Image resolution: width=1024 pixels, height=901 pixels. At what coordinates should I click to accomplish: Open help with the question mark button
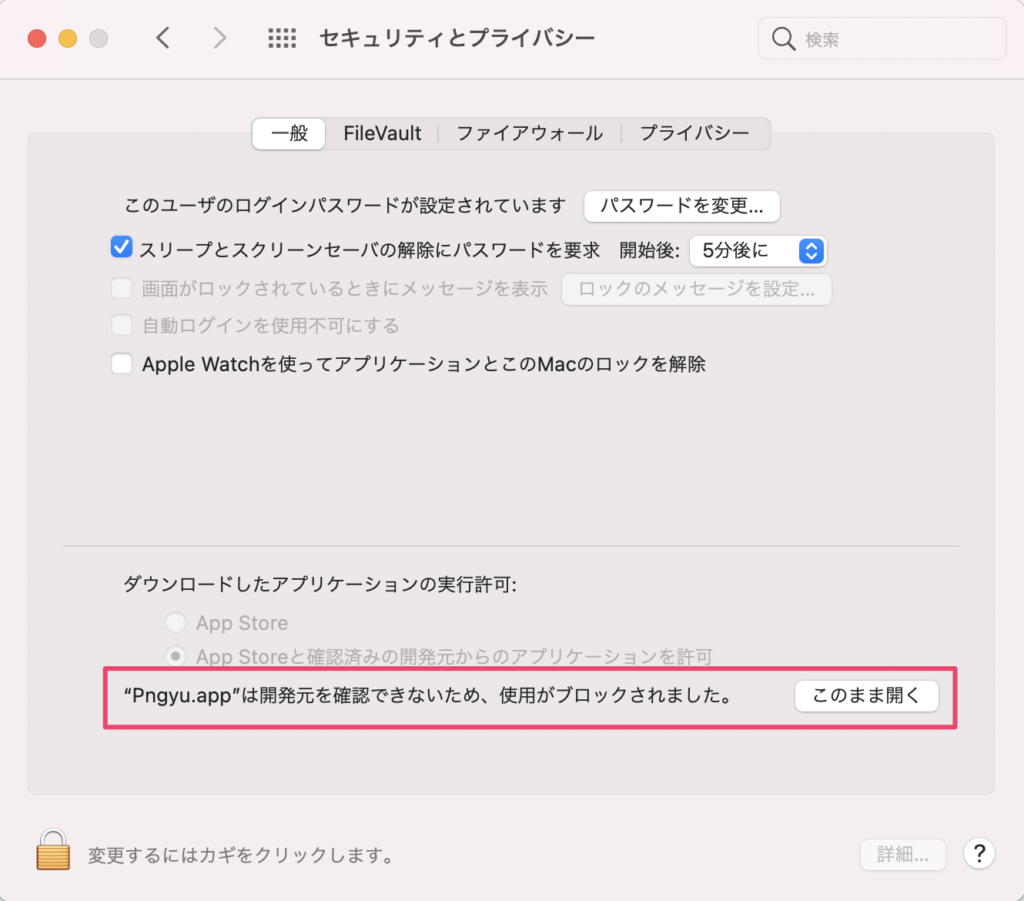[x=979, y=853]
